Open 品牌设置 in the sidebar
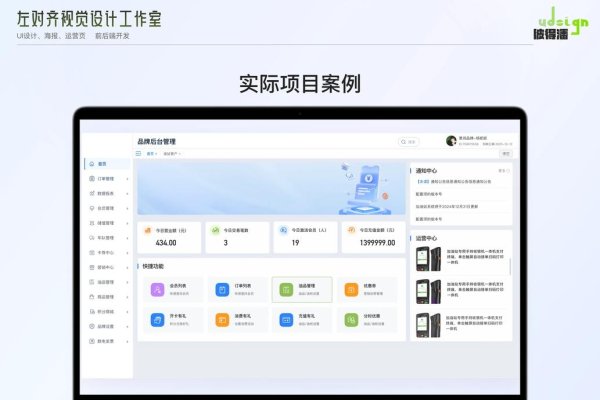The width and height of the screenshot is (600, 400). 108,327
